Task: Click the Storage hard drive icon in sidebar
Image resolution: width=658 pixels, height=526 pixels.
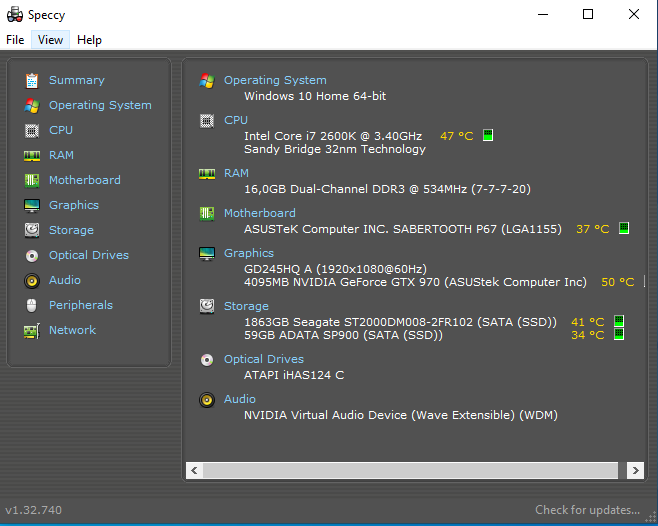Action: [32, 230]
